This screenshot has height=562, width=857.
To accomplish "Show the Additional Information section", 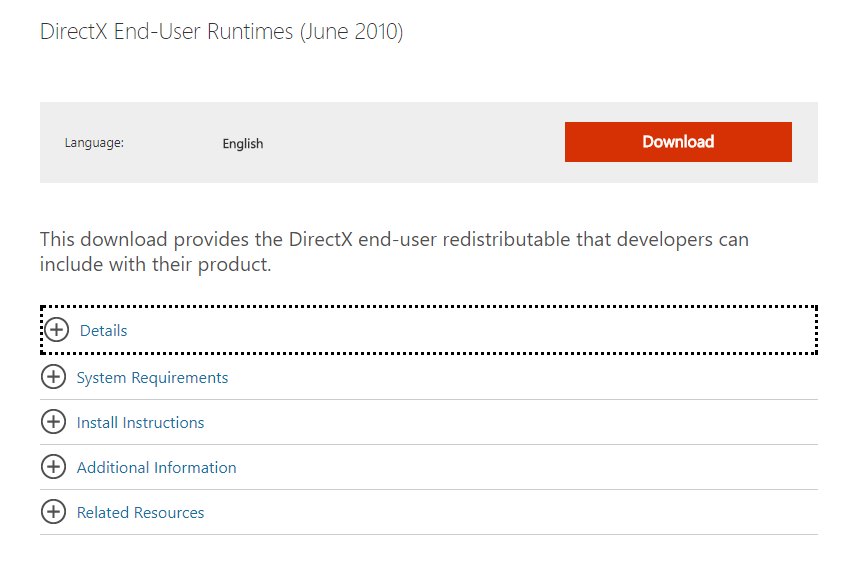I will (156, 467).
